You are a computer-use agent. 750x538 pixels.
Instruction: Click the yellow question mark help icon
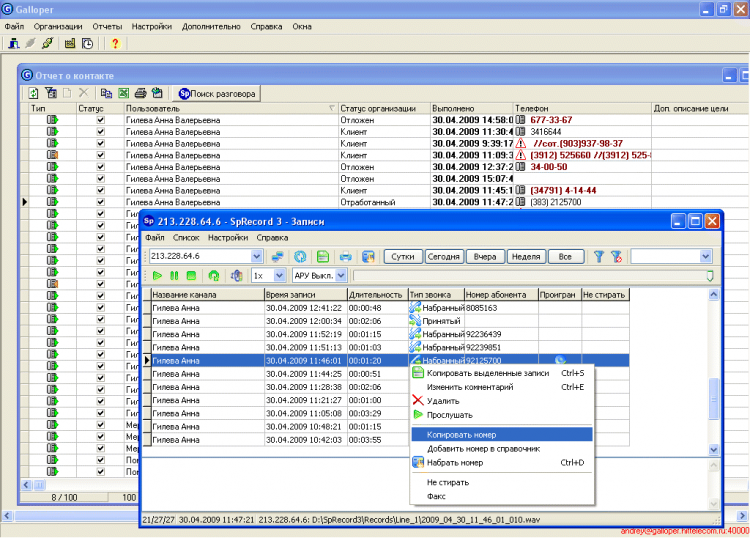(x=115, y=43)
